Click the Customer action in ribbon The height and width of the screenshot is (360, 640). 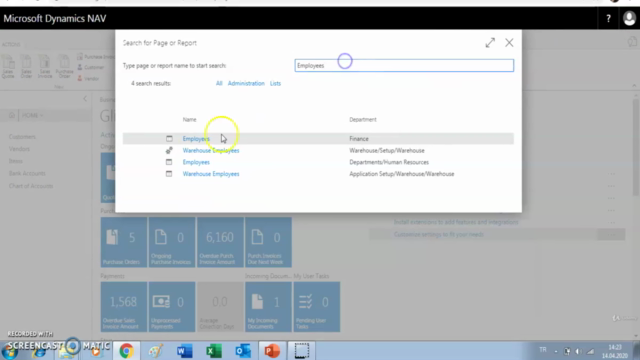point(91,67)
